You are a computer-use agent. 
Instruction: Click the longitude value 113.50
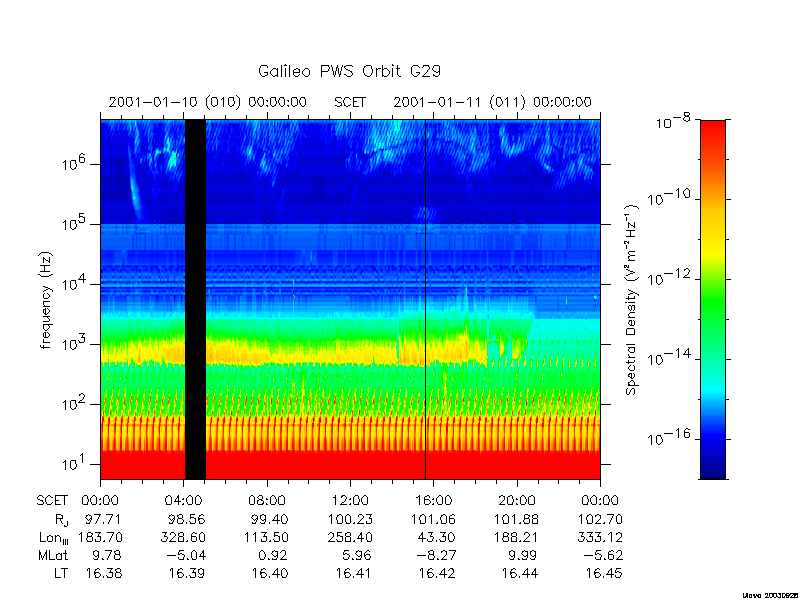[266, 537]
